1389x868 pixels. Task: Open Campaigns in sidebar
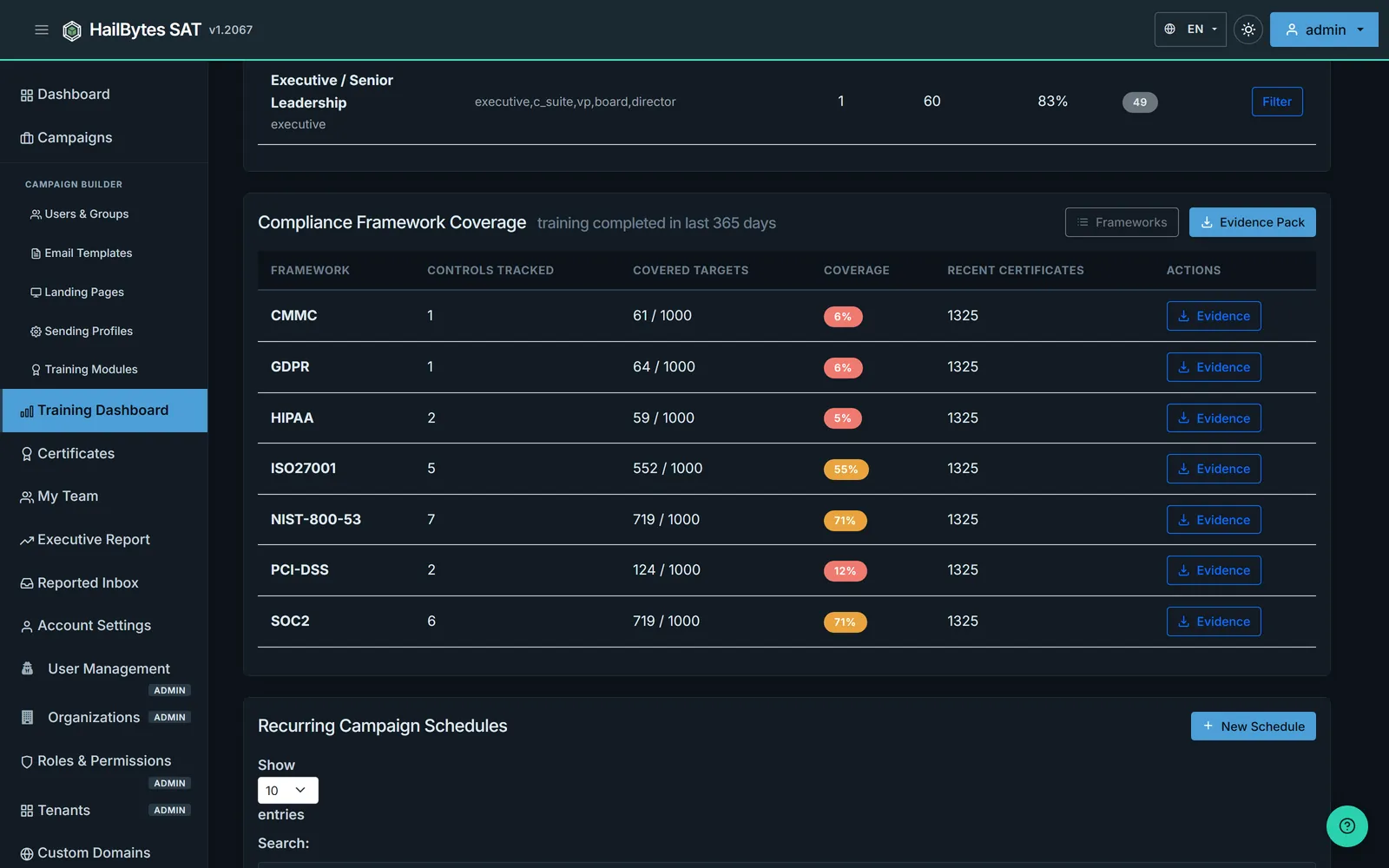coord(104,138)
